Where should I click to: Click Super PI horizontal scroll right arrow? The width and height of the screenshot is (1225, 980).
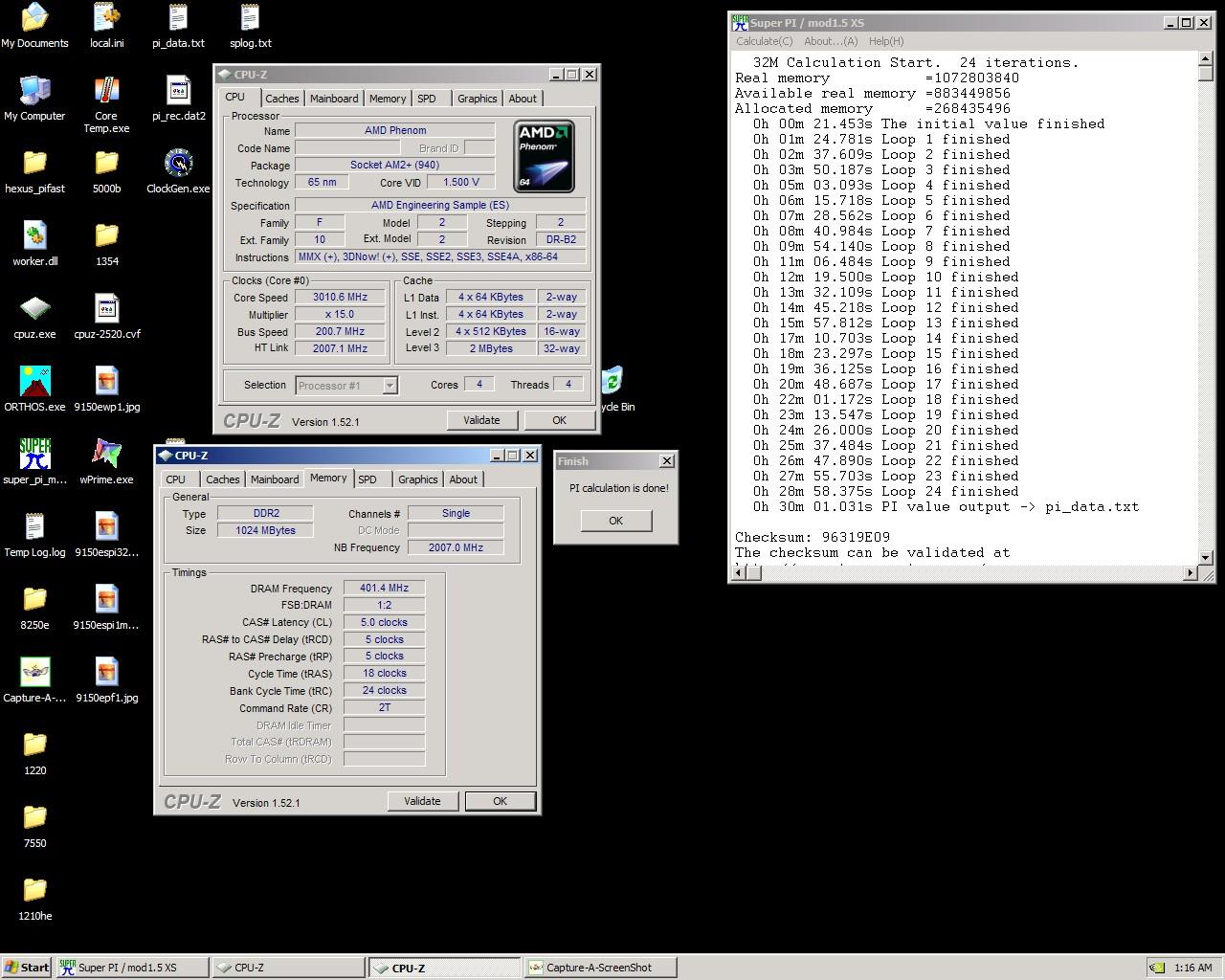1190,572
